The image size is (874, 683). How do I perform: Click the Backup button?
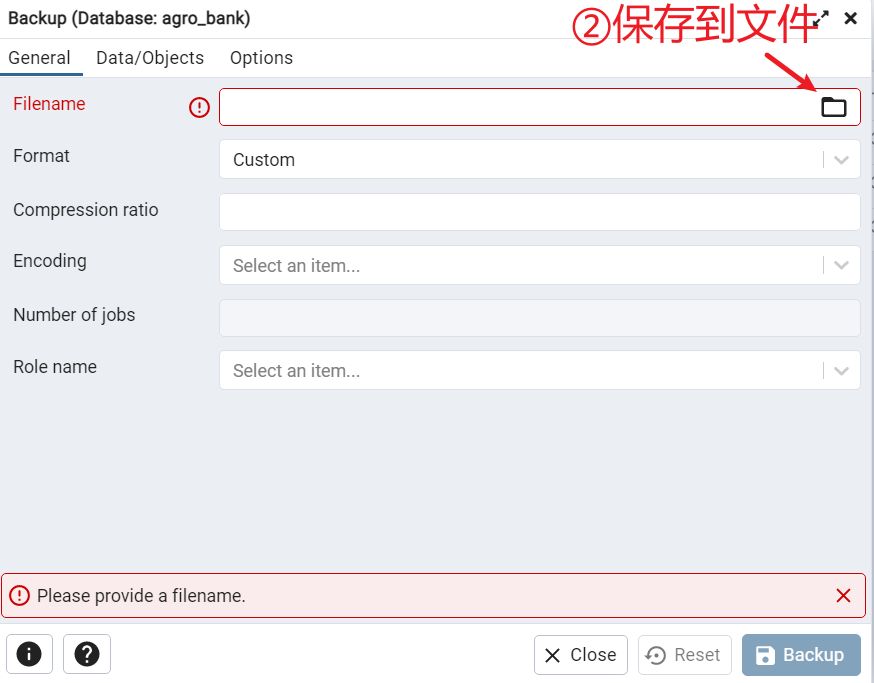[801, 655]
